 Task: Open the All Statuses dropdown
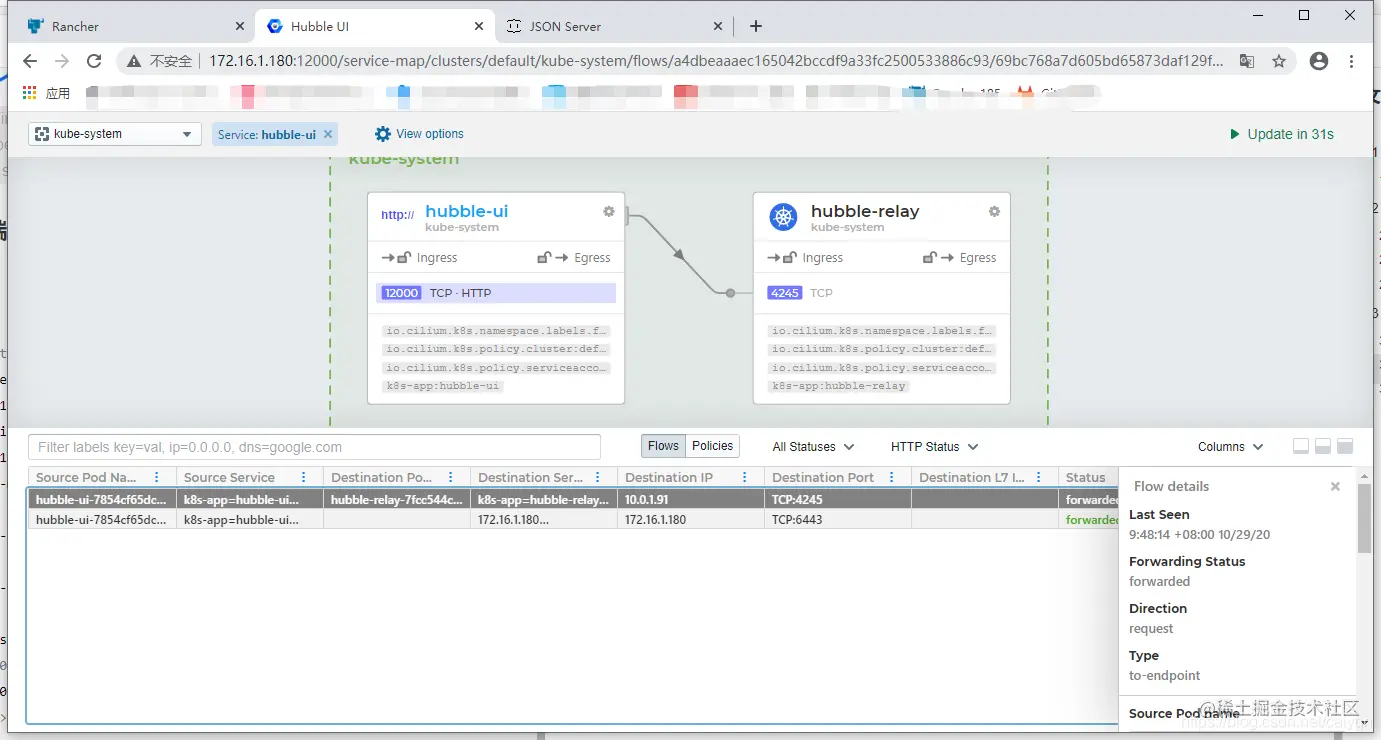tap(813, 447)
